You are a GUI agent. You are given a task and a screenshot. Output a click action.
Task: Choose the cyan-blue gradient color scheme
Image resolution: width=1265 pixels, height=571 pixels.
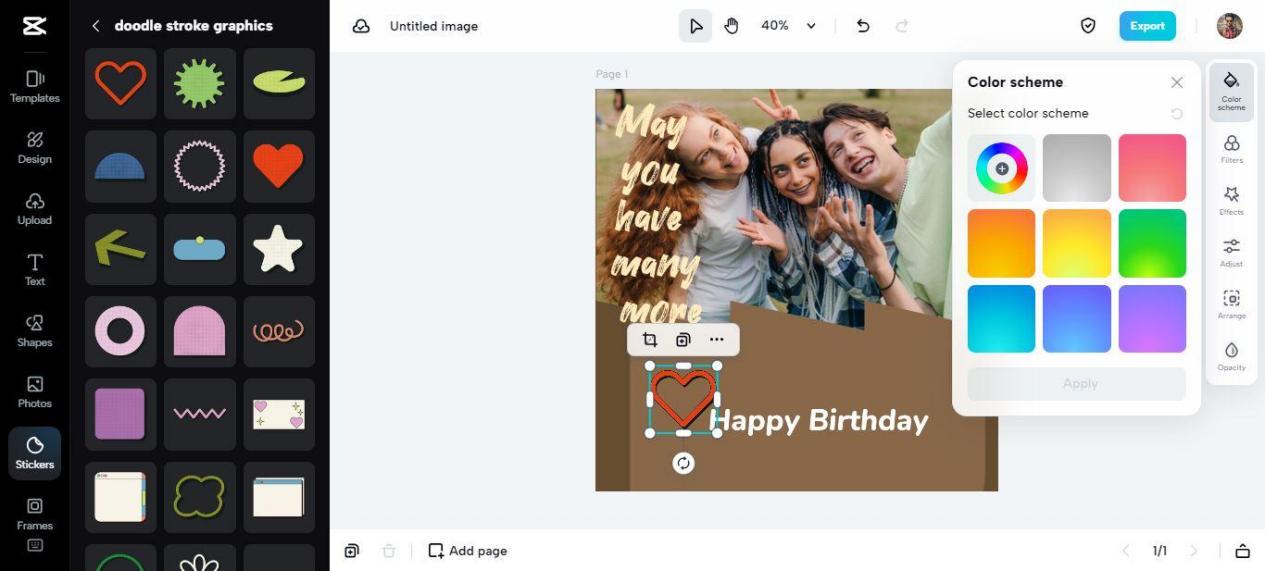(x=1001, y=319)
